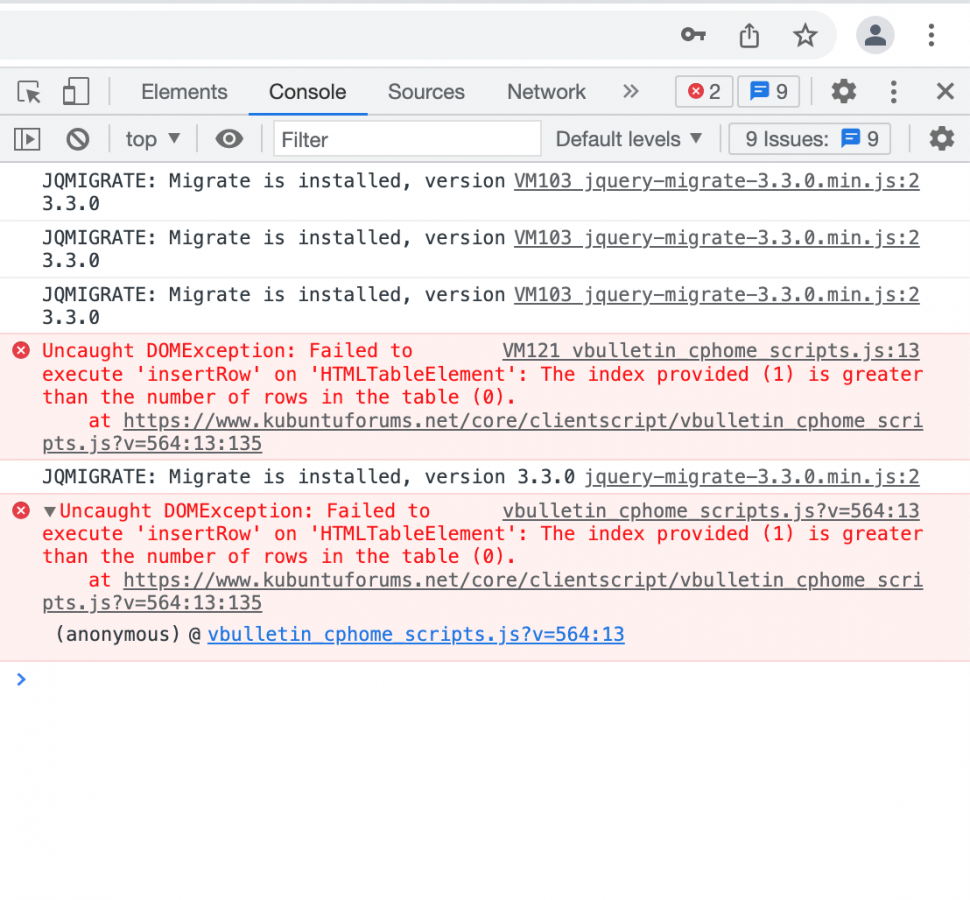Open Chrome's three-dot browser menu
This screenshot has width=970, height=900.
pyautogui.click(x=931, y=35)
